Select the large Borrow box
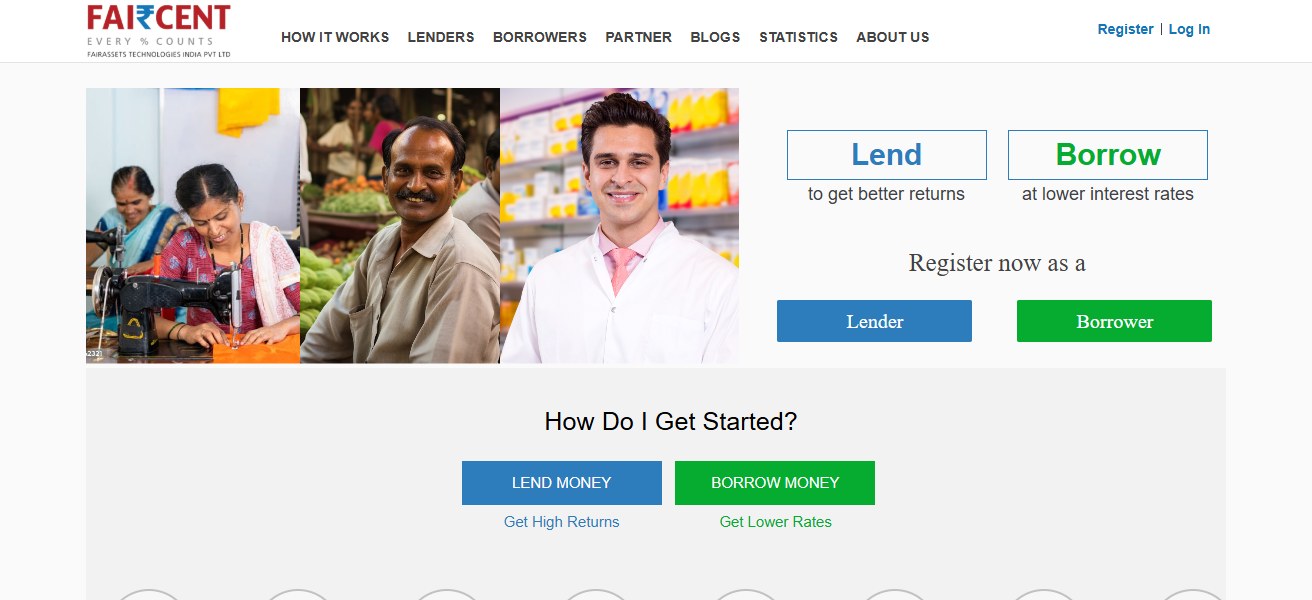 (x=1108, y=155)
